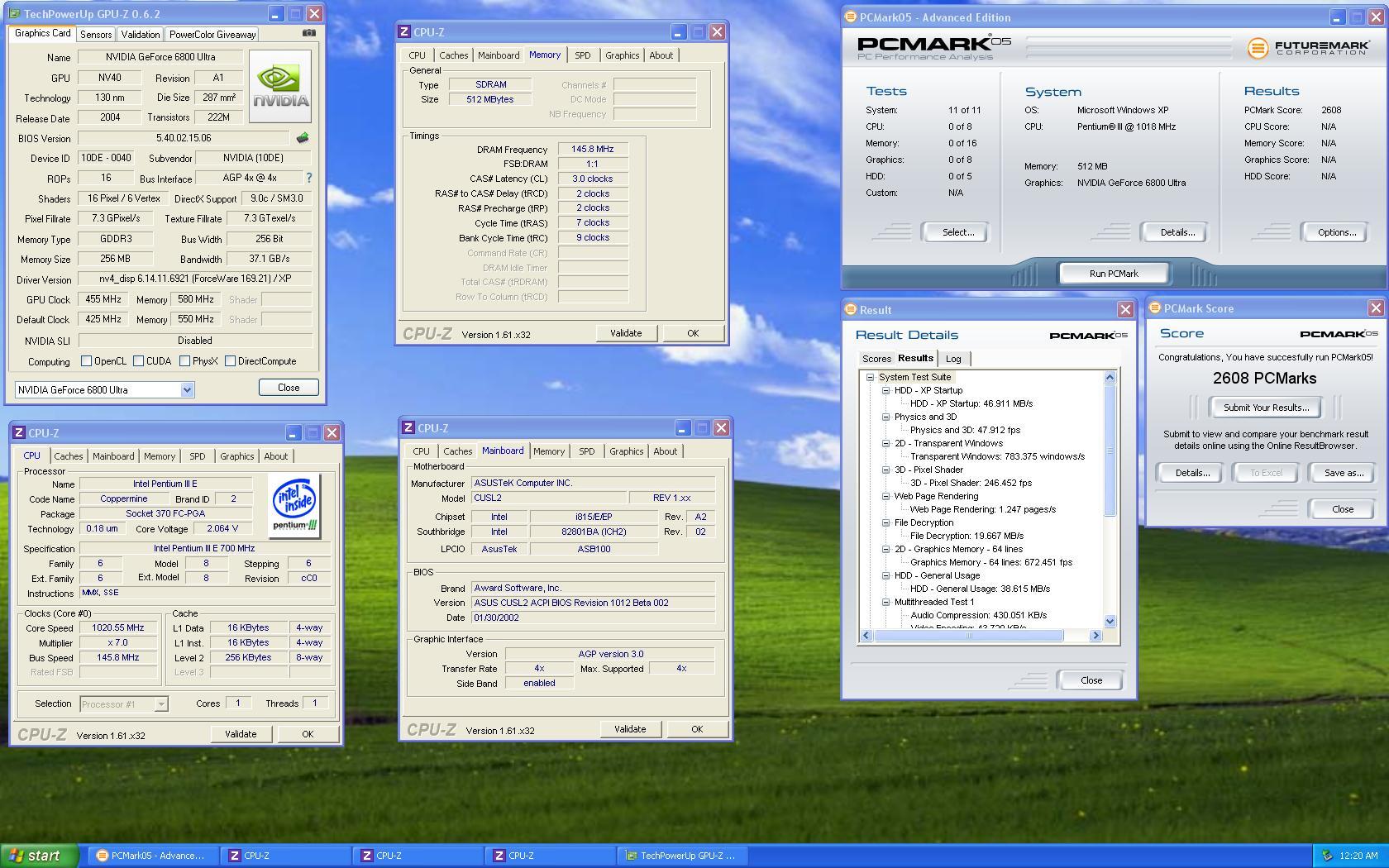The image size is (1389, 868).
Task: Open the Log tab in Result Details
Action: (953, 359)
